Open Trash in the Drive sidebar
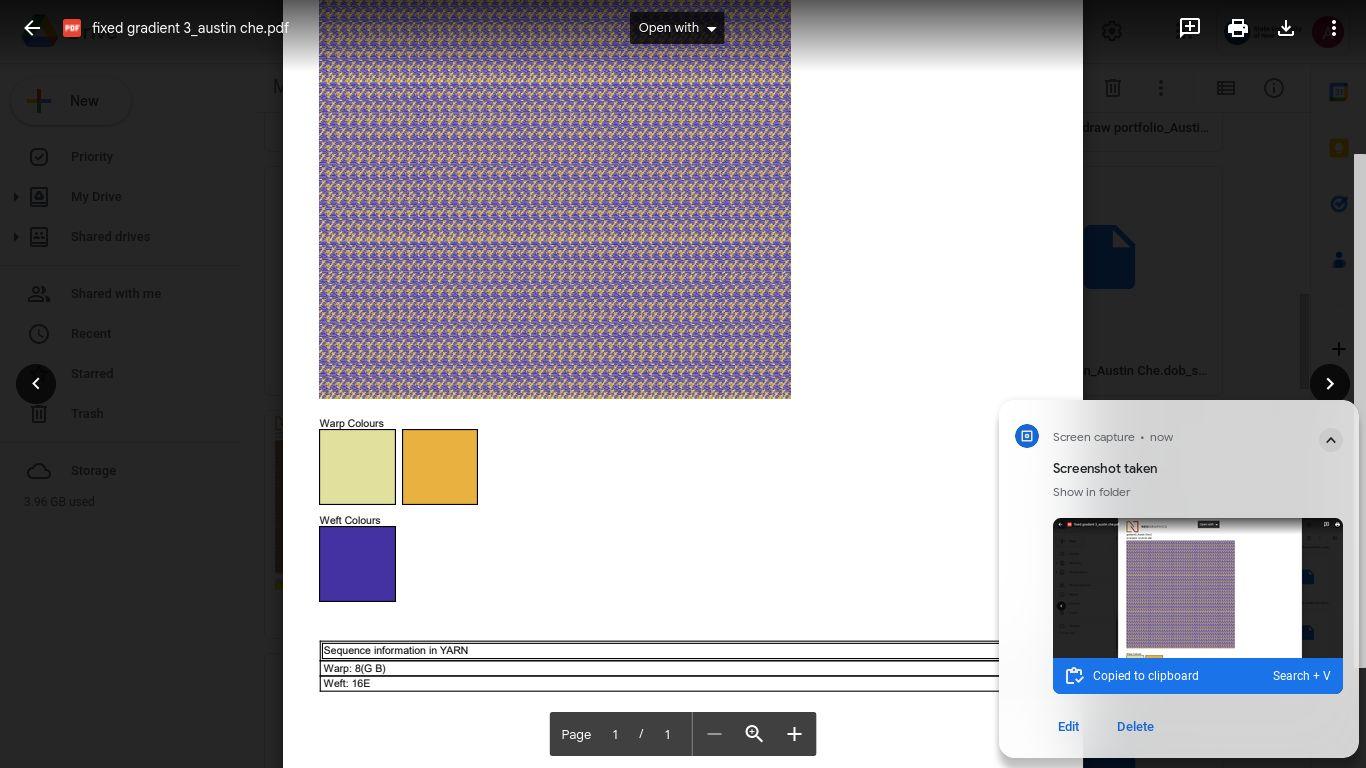The width and height of the screenshot is (1366, 768). click(87, 414)
